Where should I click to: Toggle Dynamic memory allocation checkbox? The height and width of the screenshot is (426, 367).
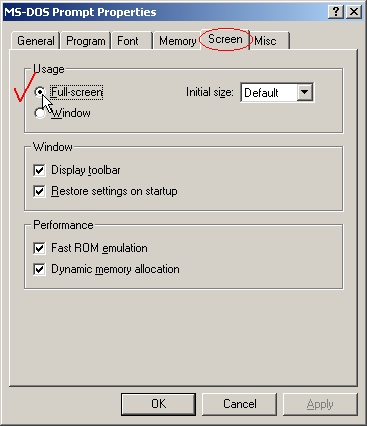[39, 269]
